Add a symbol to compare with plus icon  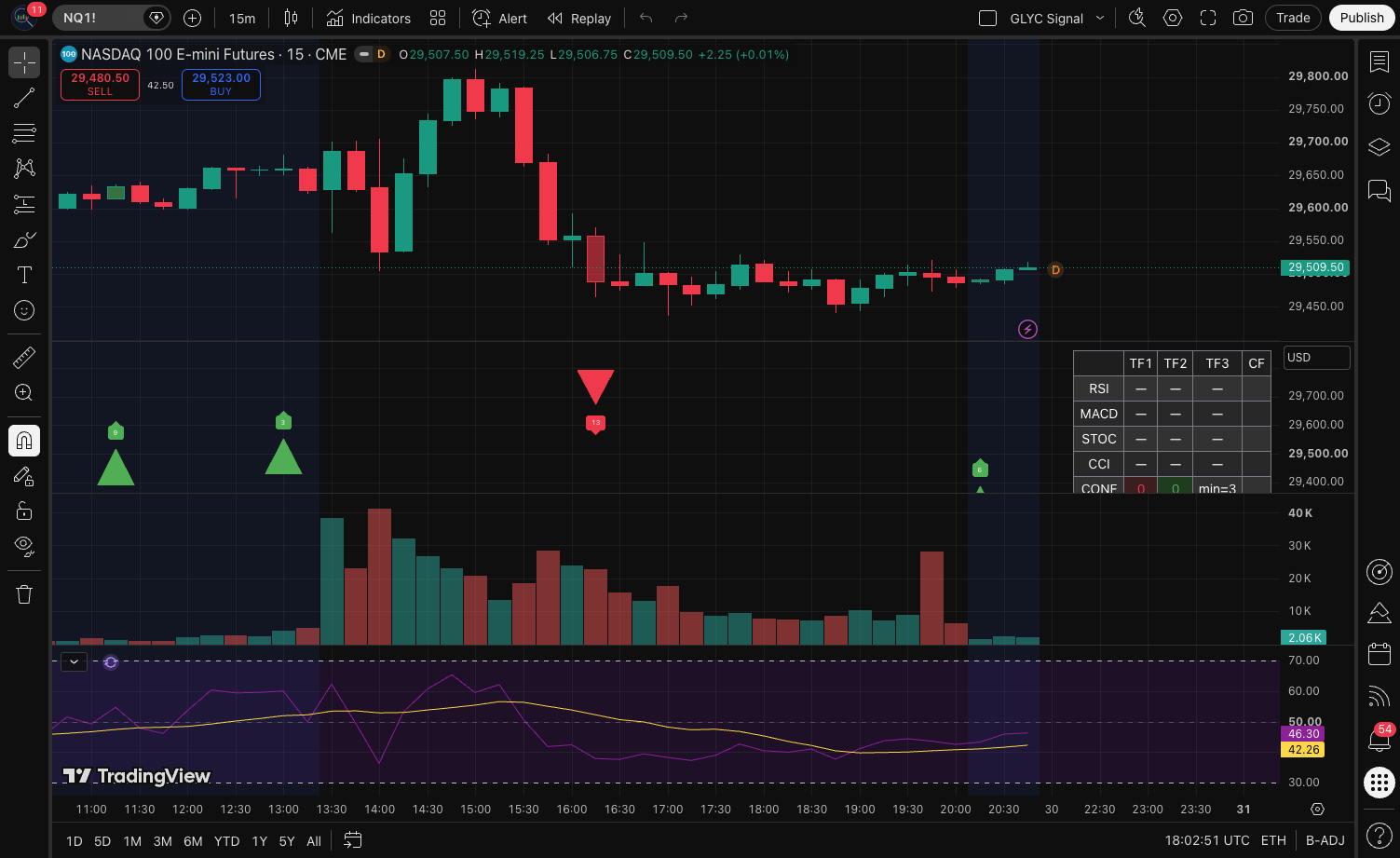[x=192, y=18]
